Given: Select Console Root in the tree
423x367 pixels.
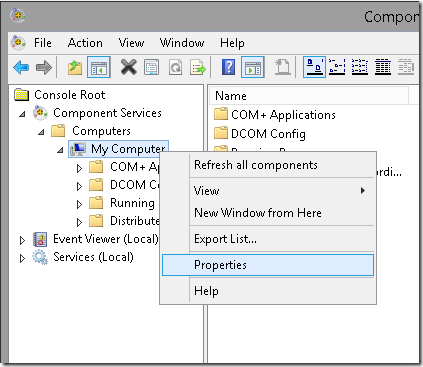Looking at the screenshot, I should point(69,95).
